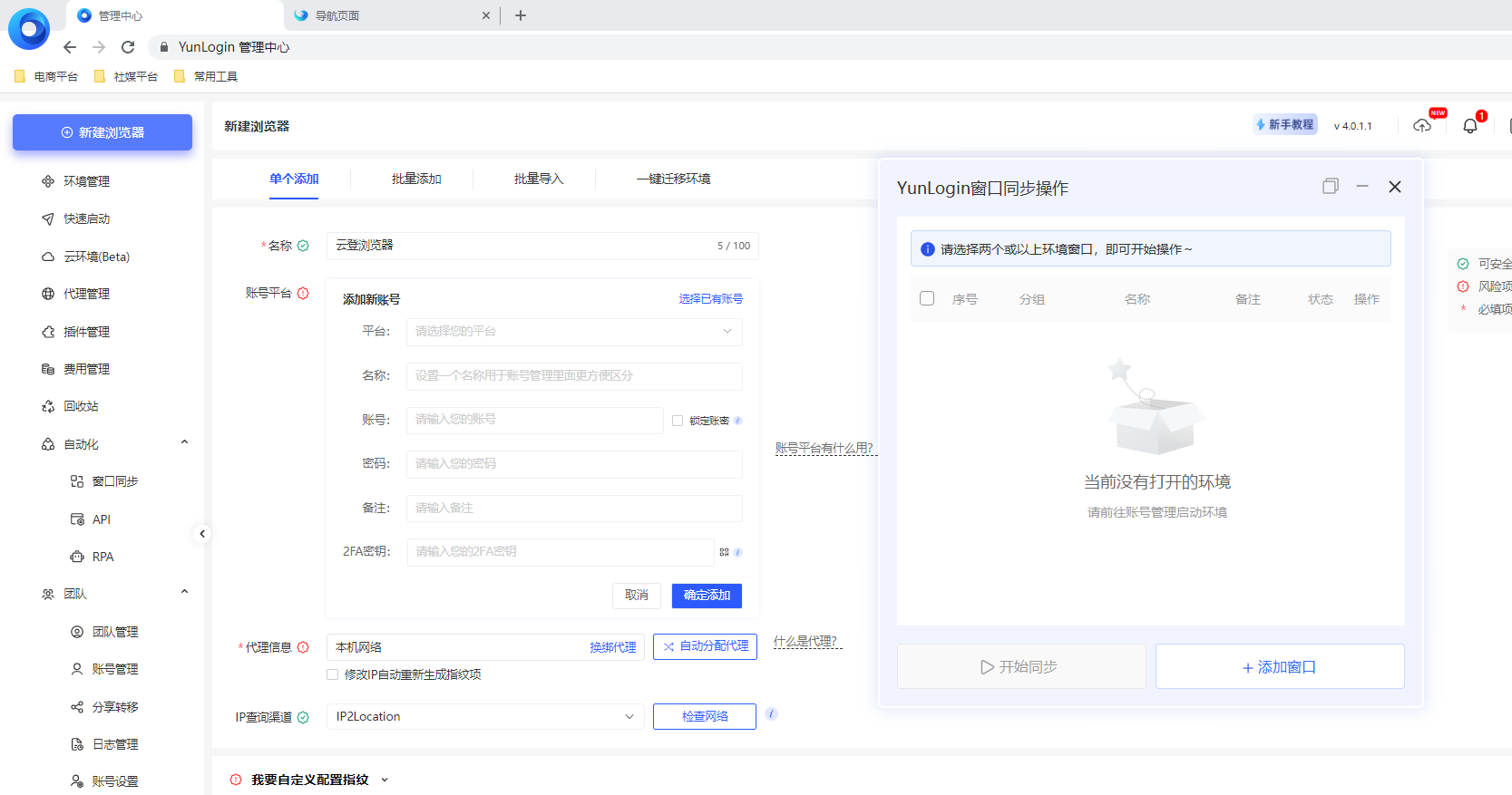The width and height of the screenshot is (1512, 795).
Task: Collapse the 自动化 sidebar group
Action: (x=184, y=443)
